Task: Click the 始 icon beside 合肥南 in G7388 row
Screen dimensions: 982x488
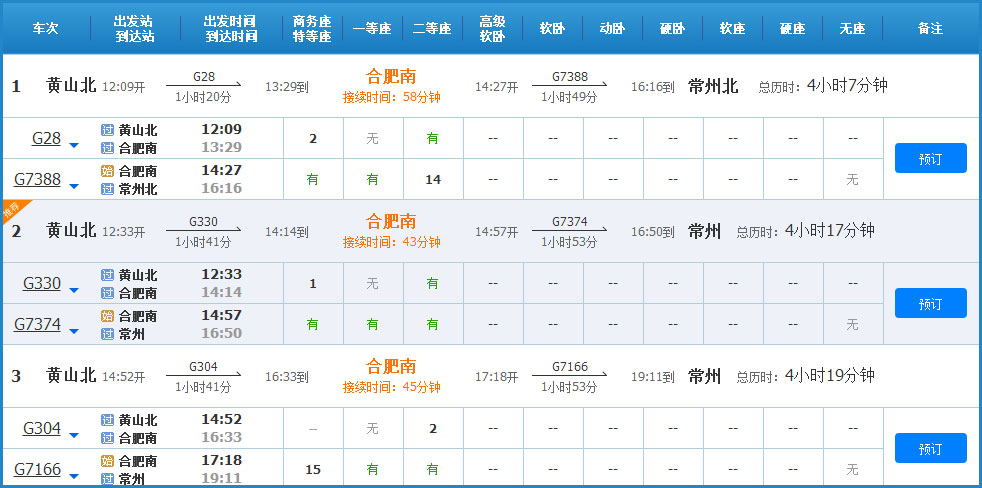Action: coord(107,171)
